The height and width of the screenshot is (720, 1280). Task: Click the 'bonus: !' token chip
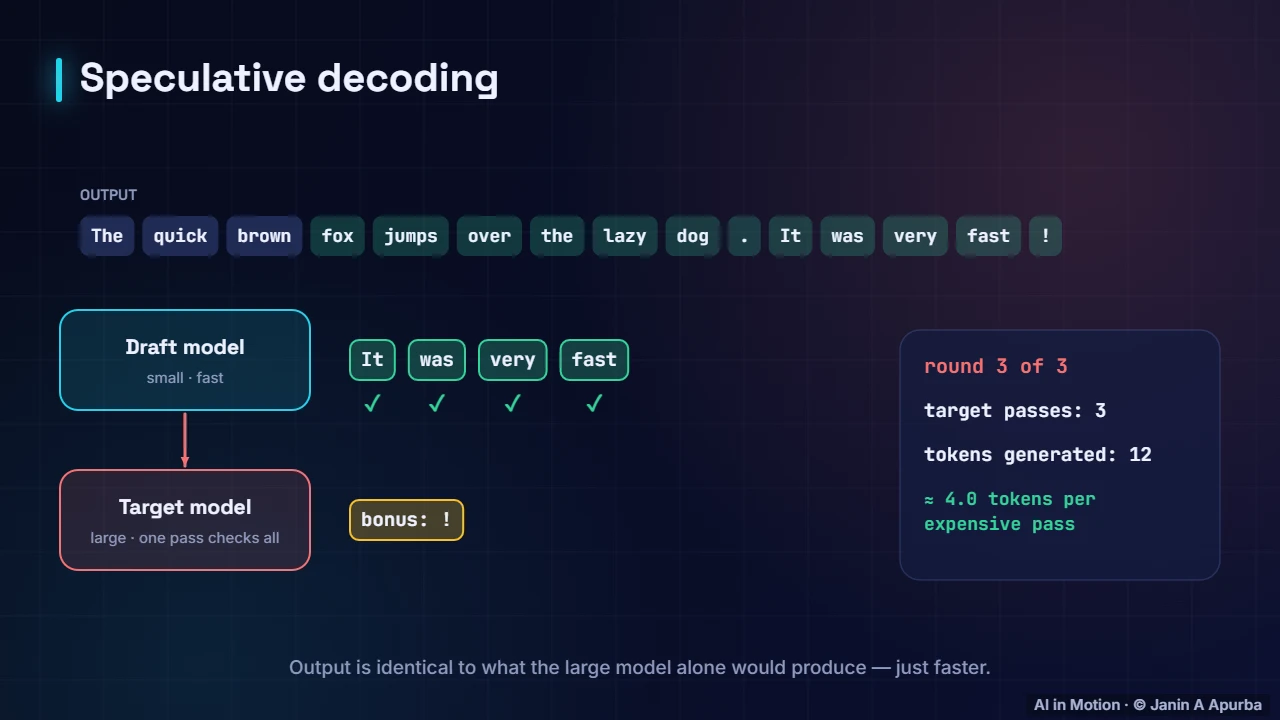[407, 520]
